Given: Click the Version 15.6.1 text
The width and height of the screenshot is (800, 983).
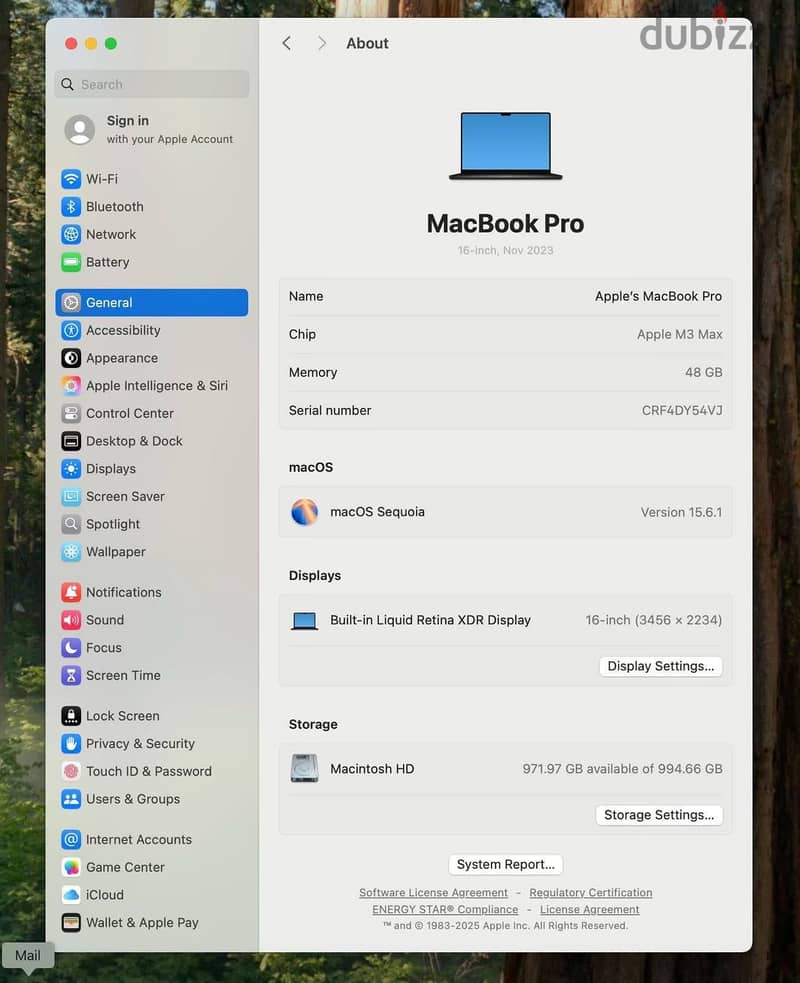Looking at the screenshot, I should tap(681, 512).
